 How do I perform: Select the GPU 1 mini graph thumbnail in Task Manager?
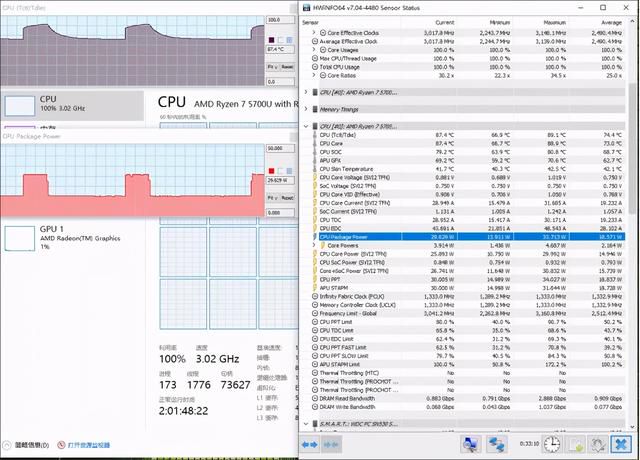click(x=20, y=238)
